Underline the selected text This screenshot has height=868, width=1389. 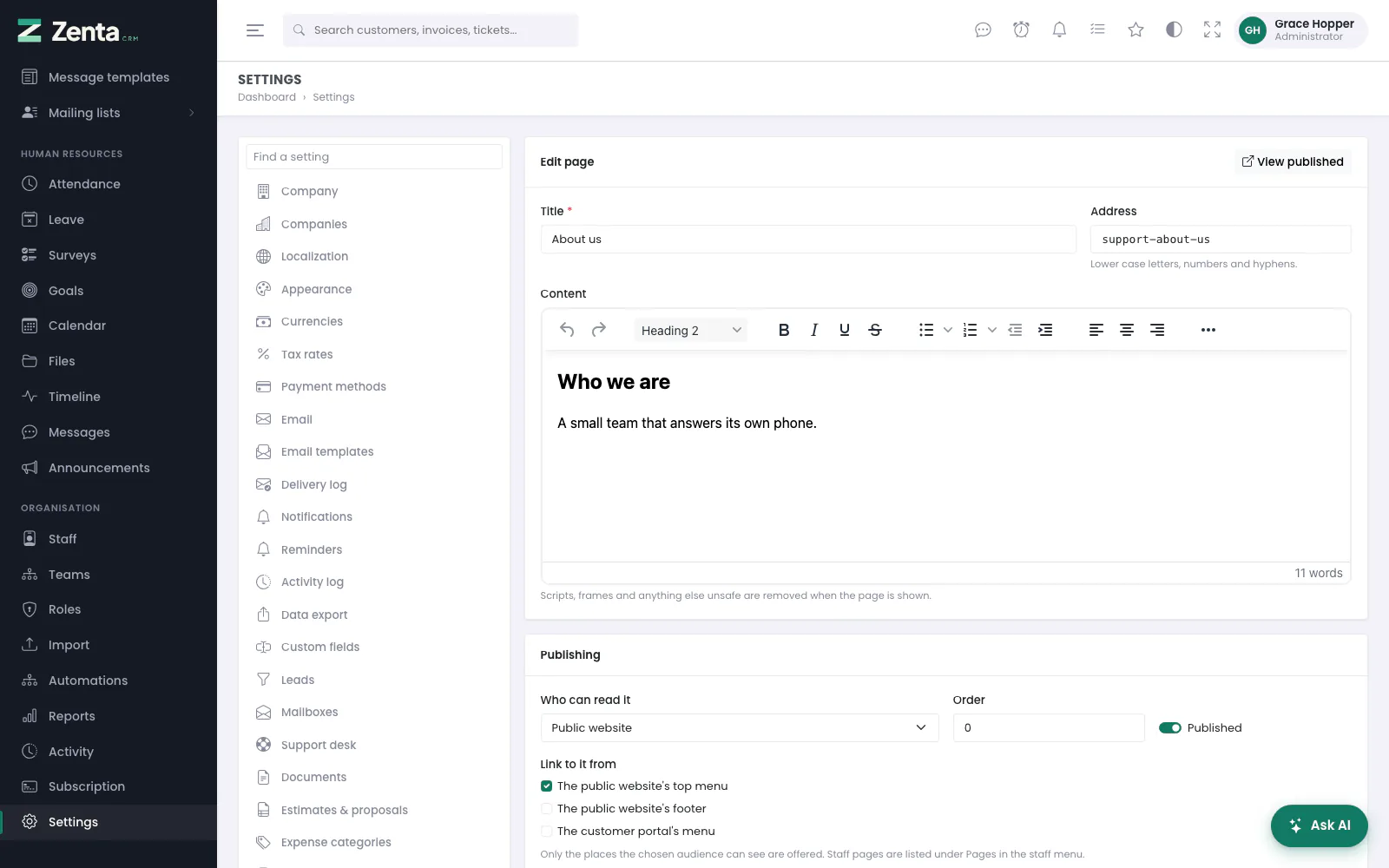(845, 330)
